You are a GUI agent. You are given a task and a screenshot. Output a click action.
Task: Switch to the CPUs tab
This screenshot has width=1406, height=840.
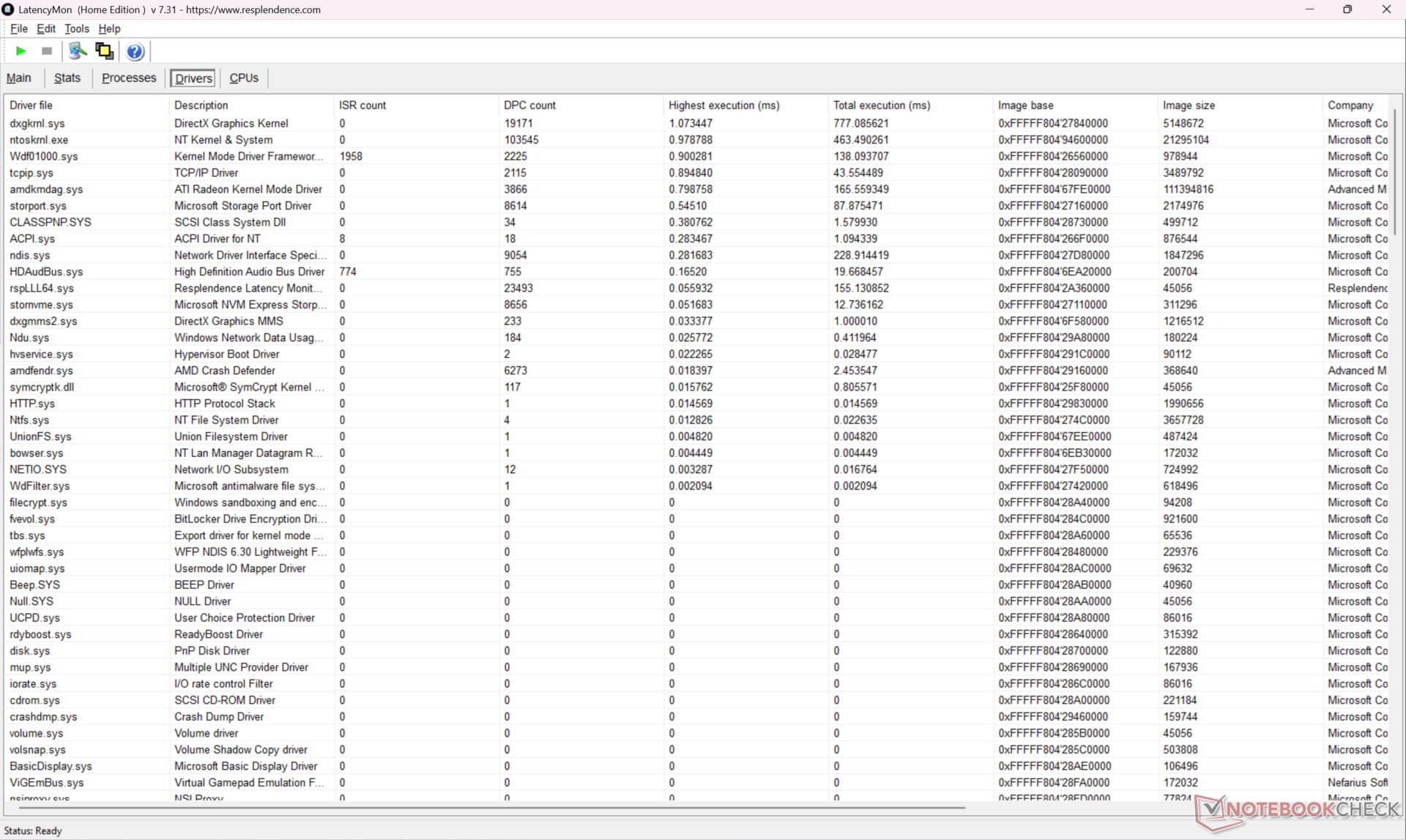[x=244, y=78]
